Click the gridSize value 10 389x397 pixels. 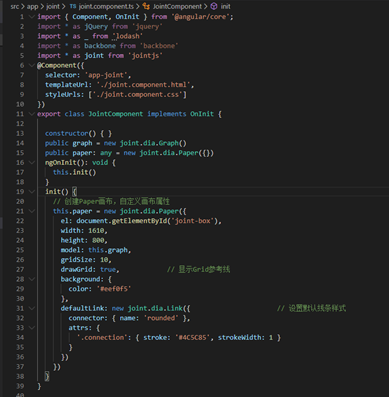[x=104, y=260]
